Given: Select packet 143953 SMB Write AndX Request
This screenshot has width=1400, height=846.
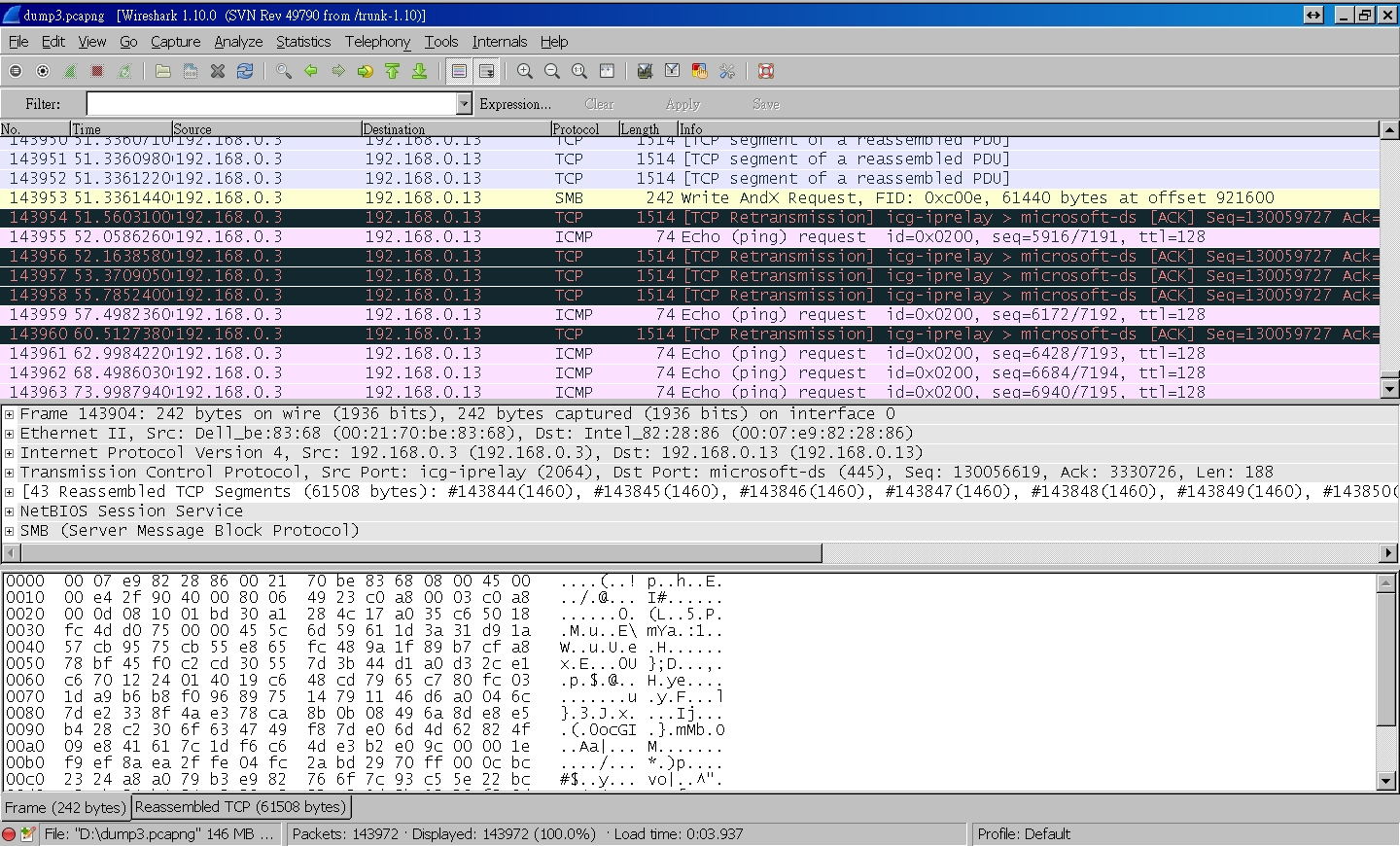Looking at the screenshot, I should click(689, 198).
